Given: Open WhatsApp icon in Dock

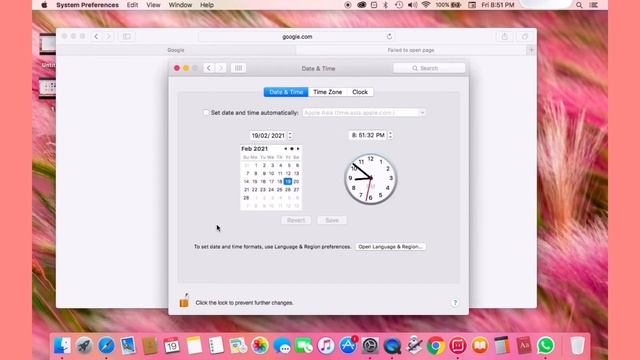Looking at the screenshot, I should (546, 346).
